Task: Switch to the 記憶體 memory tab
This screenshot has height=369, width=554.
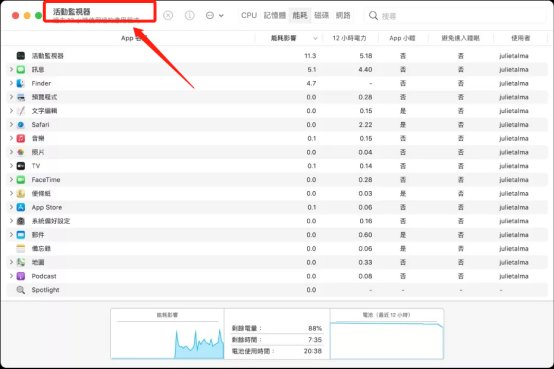Action: coord(275,16)
